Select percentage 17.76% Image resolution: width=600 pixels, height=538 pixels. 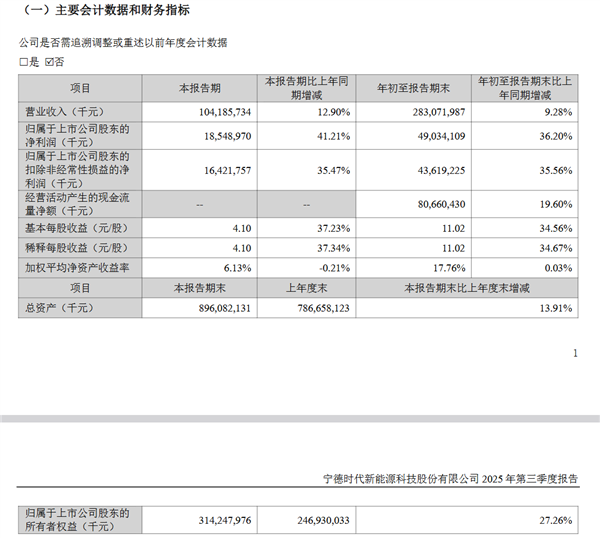[449, 268]
